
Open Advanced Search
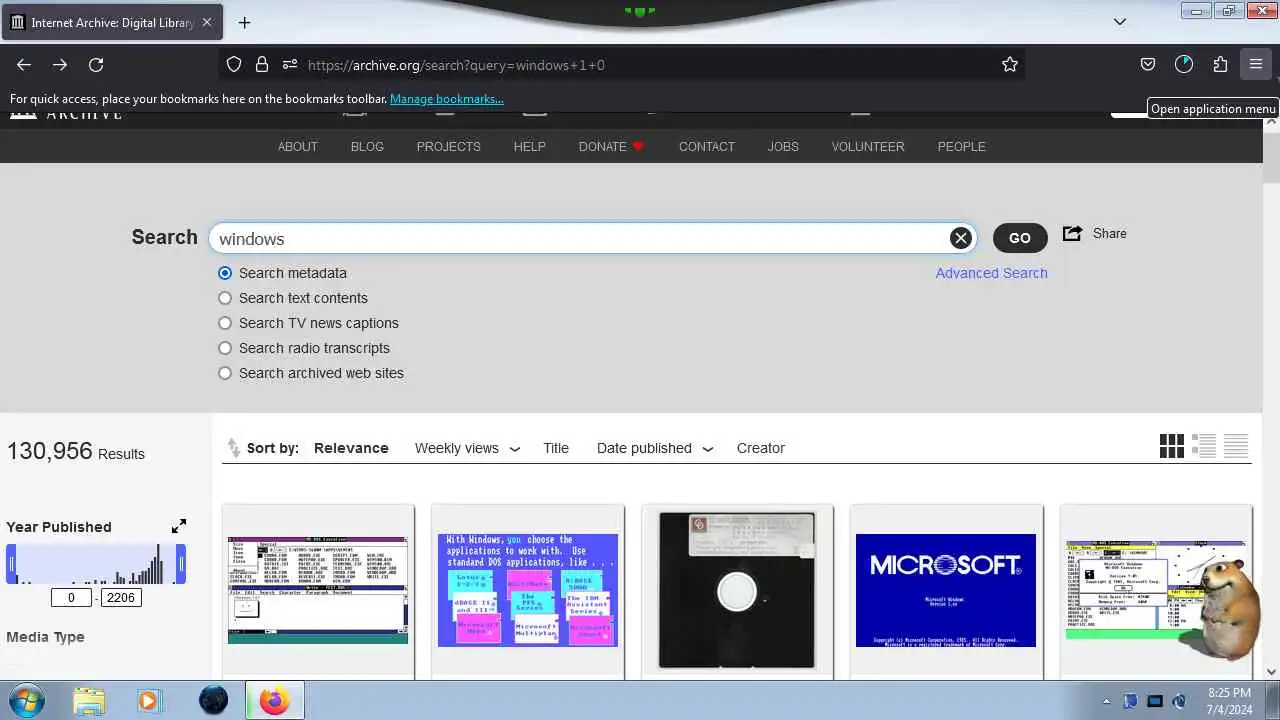point(992,273)
